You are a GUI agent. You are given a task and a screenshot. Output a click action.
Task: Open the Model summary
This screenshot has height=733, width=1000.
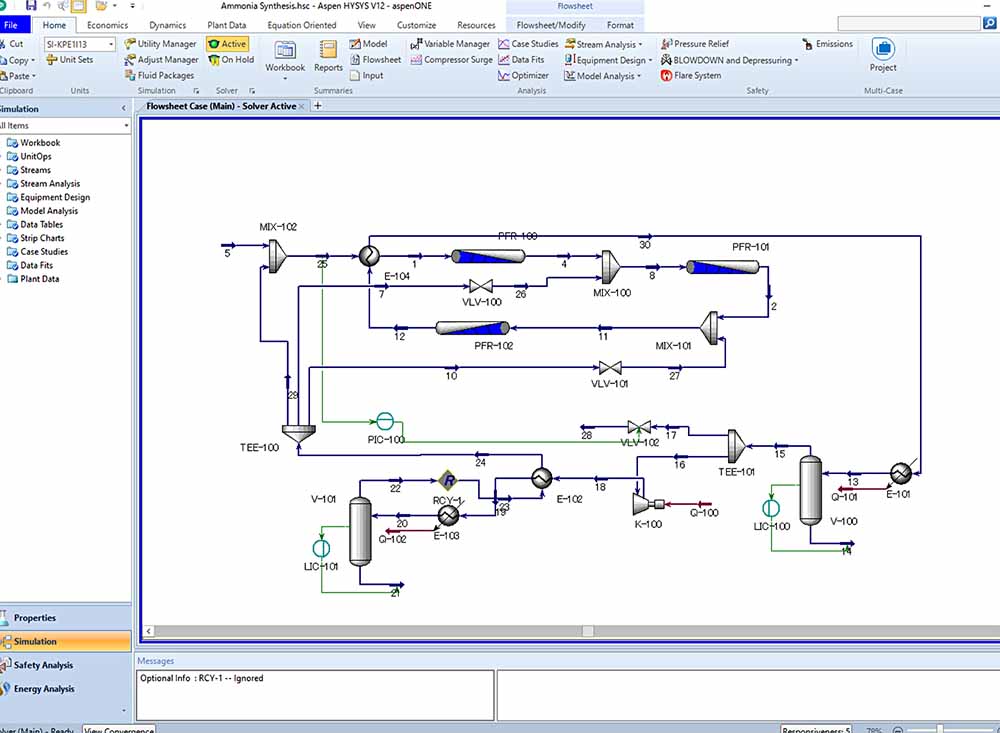pos(369,44)
